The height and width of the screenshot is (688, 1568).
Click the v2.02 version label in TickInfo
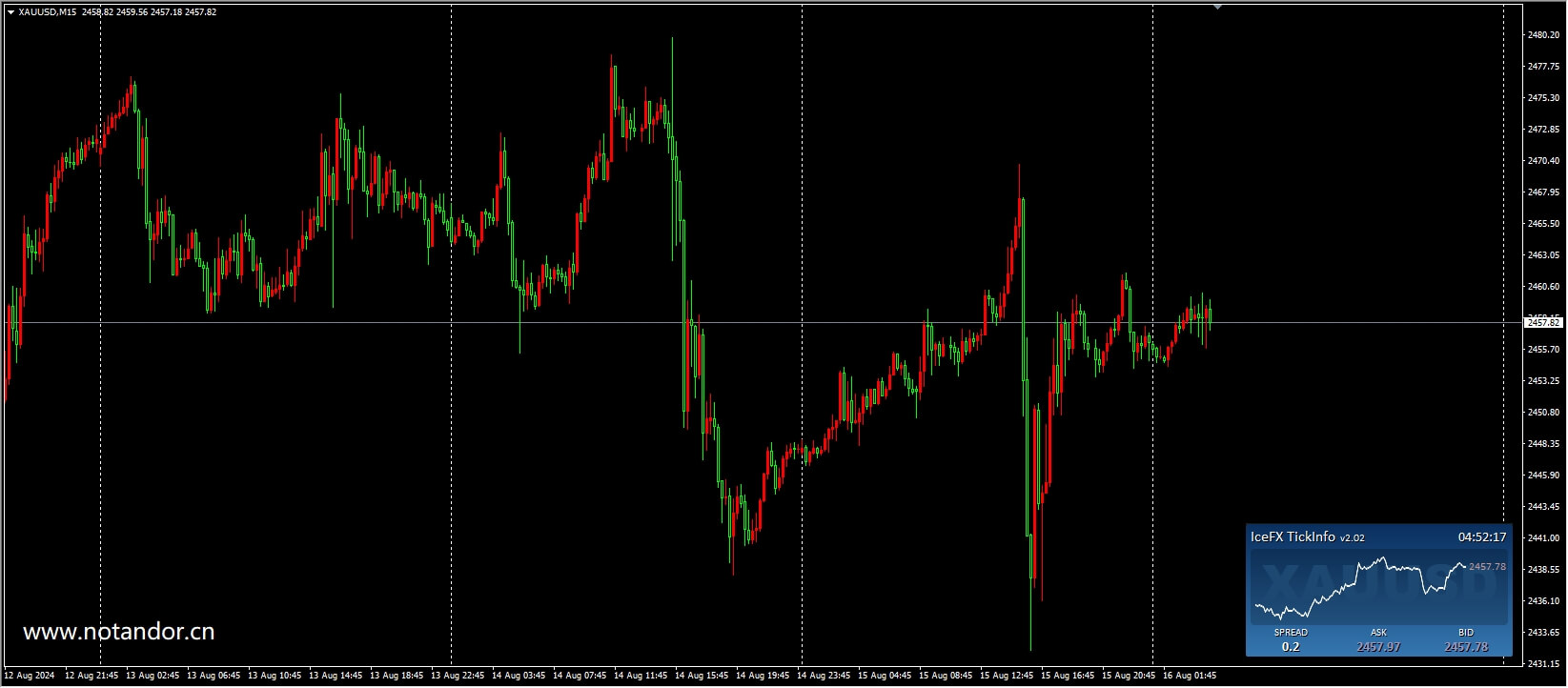click(x=1353, y=538)
